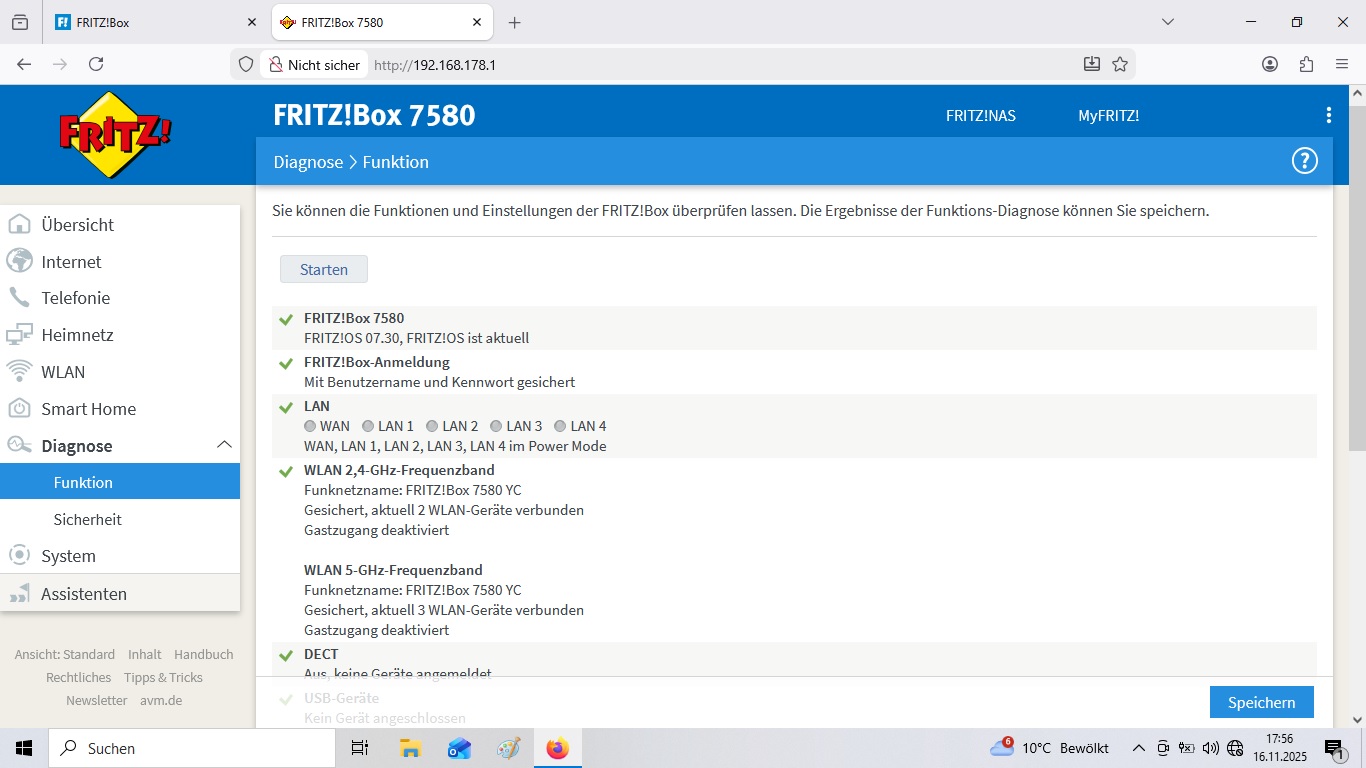Open the tab list view icon at the top left
This screenshot has height=768, width=1366.
[20, 22]
